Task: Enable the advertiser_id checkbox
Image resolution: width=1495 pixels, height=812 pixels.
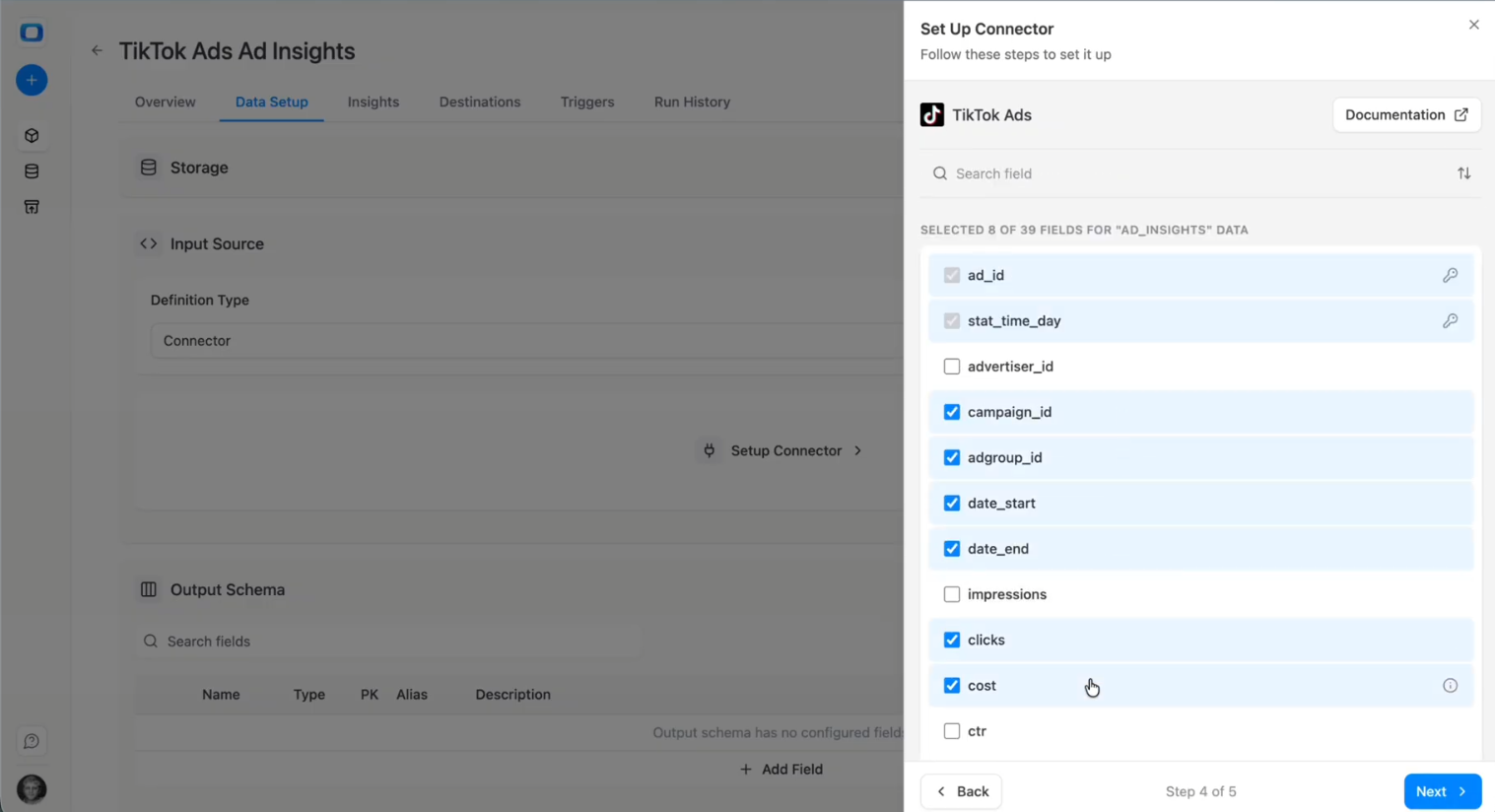Action: point(951,366)
